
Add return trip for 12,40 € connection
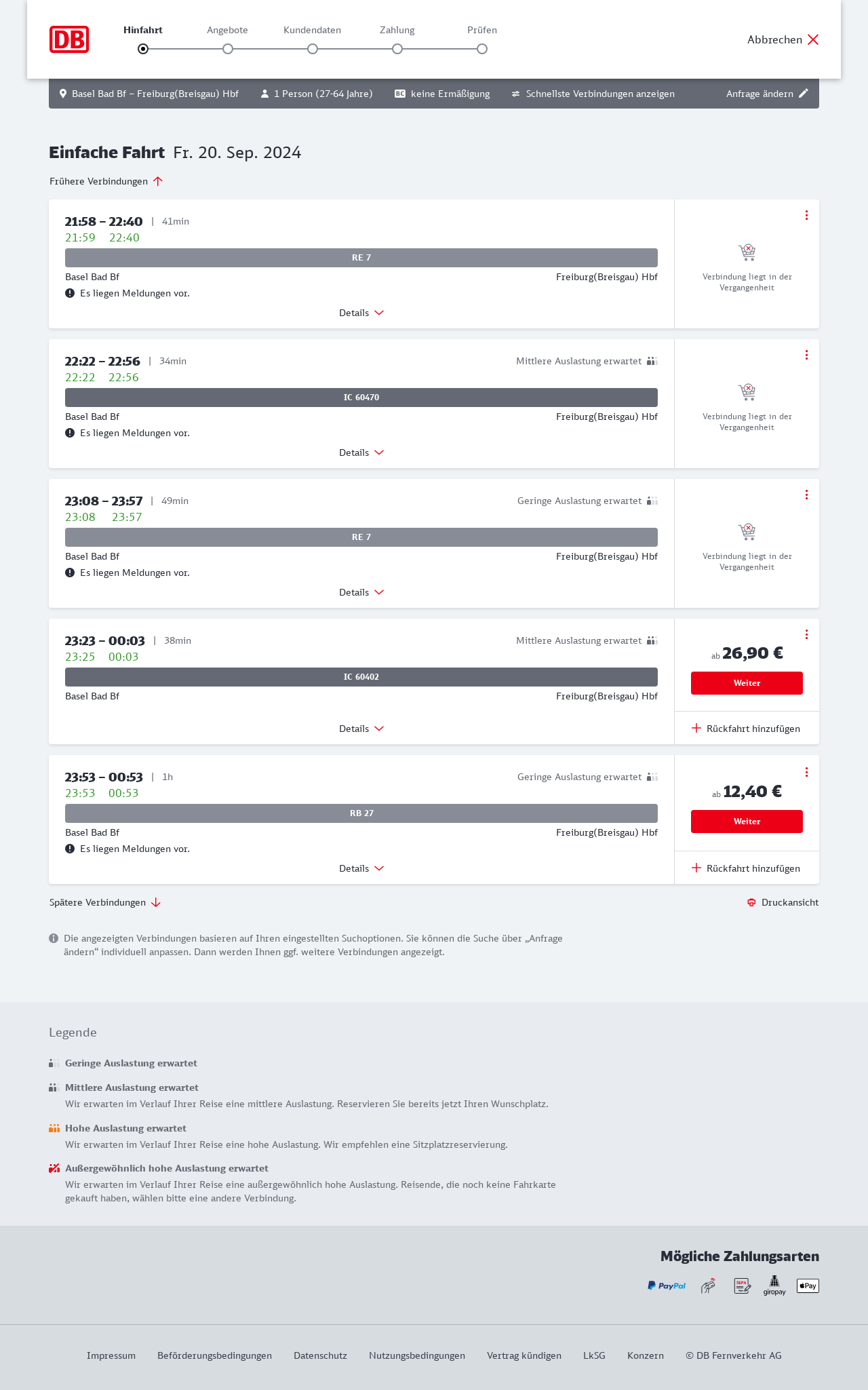[x=746, y=868]
